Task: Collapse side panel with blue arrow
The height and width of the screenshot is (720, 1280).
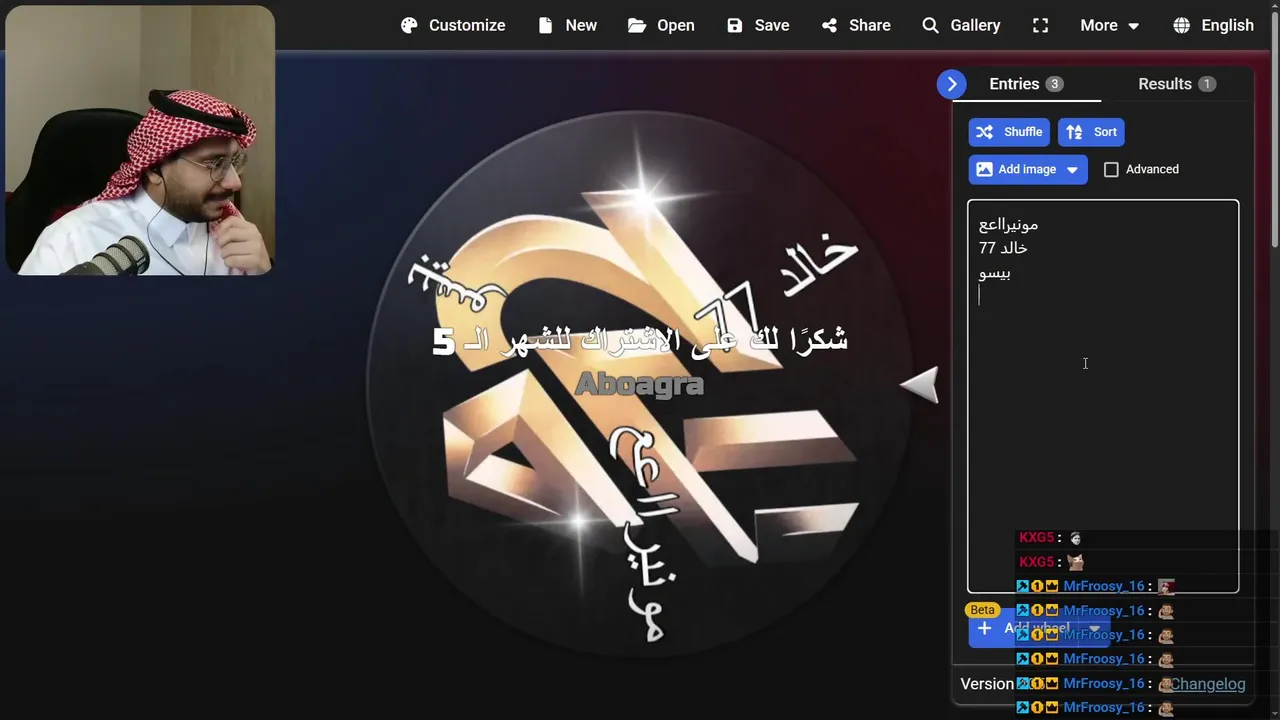Action: point(951,84)
